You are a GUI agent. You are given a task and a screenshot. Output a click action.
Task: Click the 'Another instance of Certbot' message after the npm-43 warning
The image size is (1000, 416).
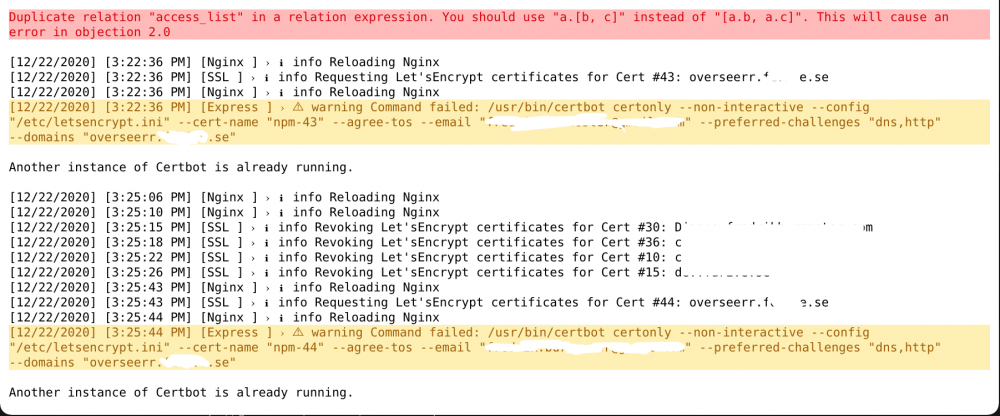181,168
